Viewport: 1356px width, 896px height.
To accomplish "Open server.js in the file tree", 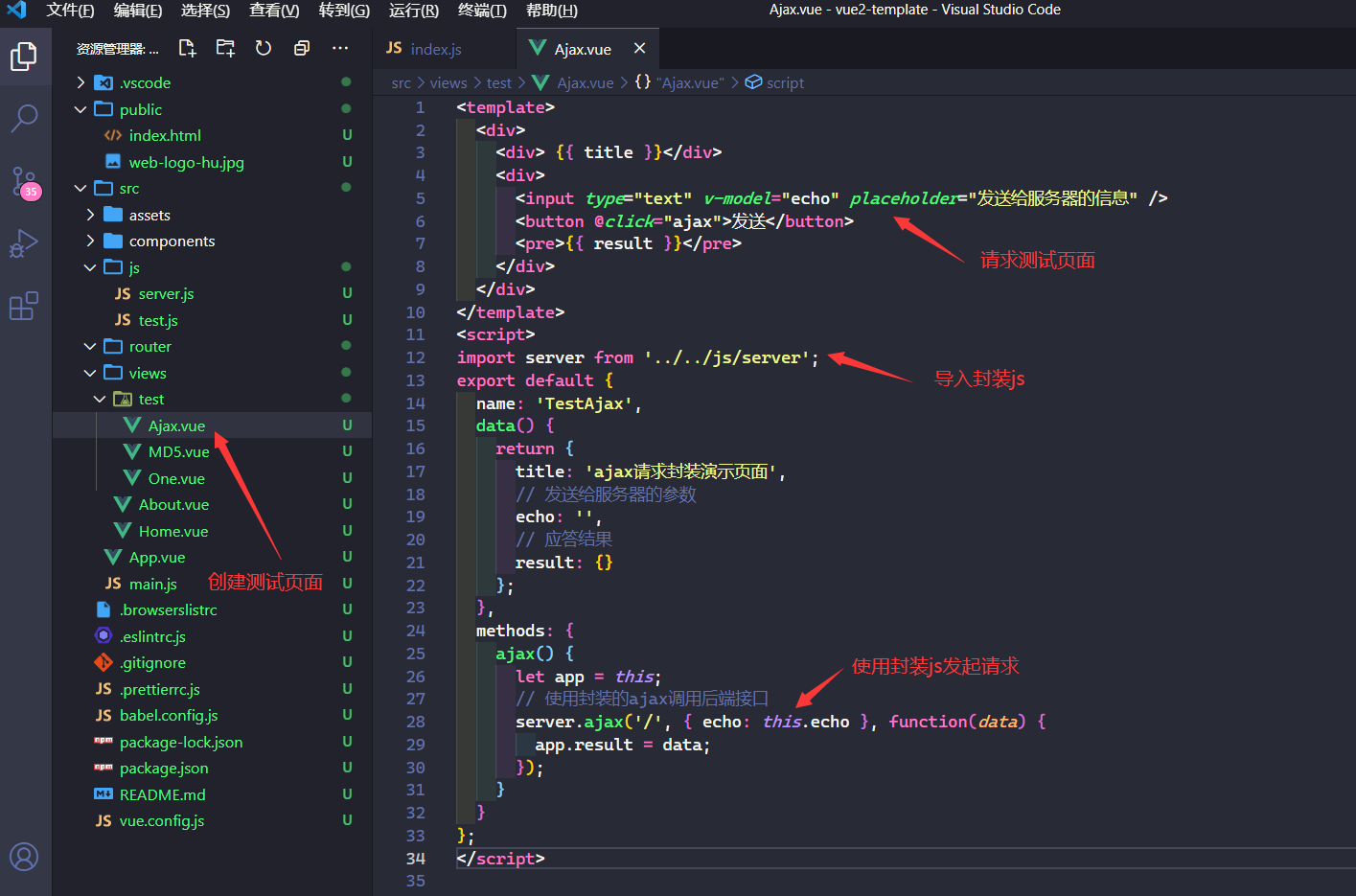I will (x=166, y=294).
